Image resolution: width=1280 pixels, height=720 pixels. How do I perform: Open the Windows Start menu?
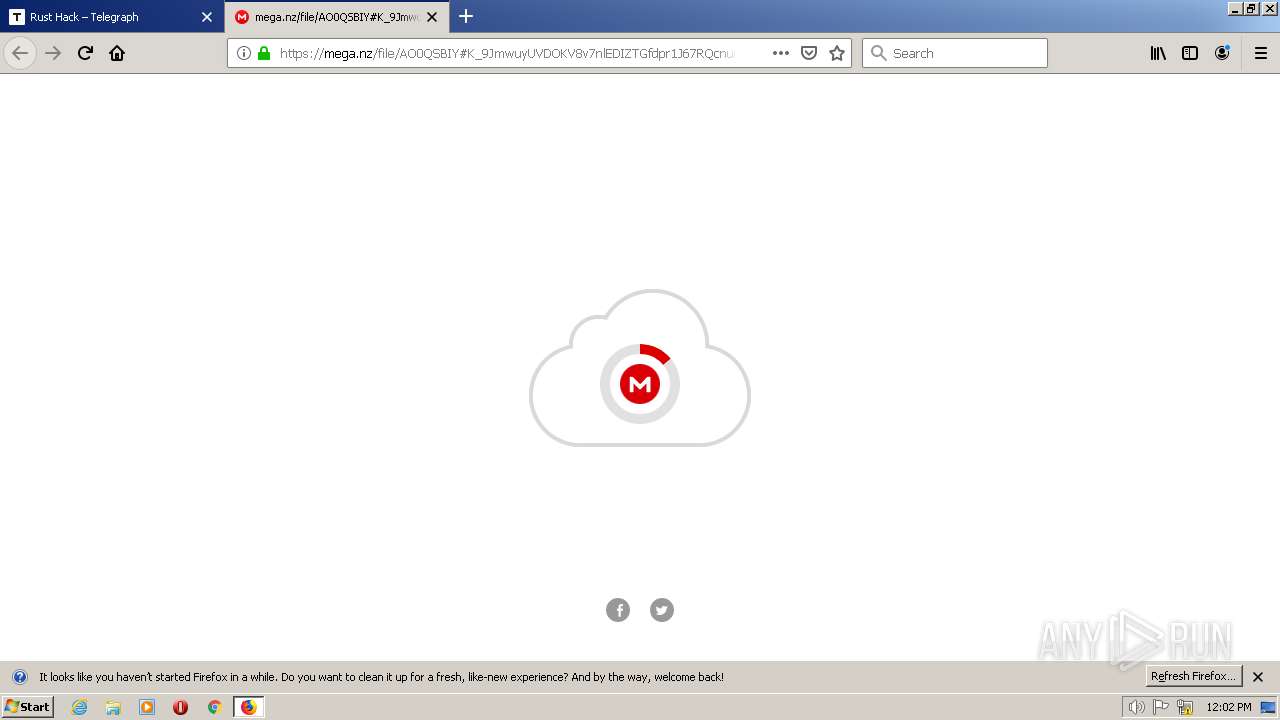[28, 706]
